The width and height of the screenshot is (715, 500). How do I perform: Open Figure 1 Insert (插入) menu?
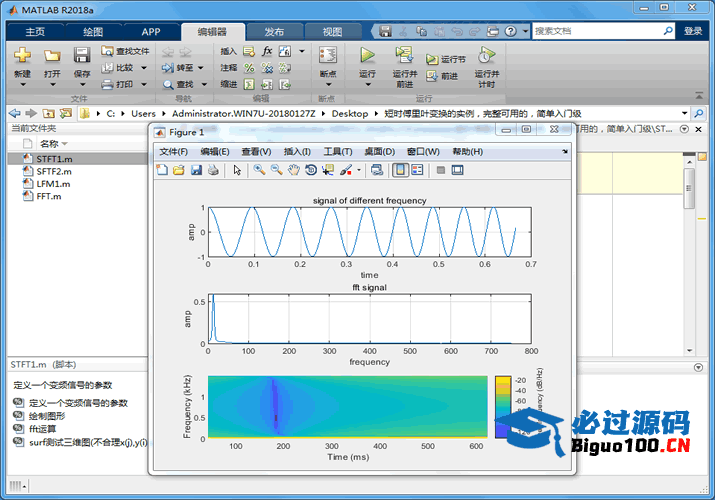(297, 151)
